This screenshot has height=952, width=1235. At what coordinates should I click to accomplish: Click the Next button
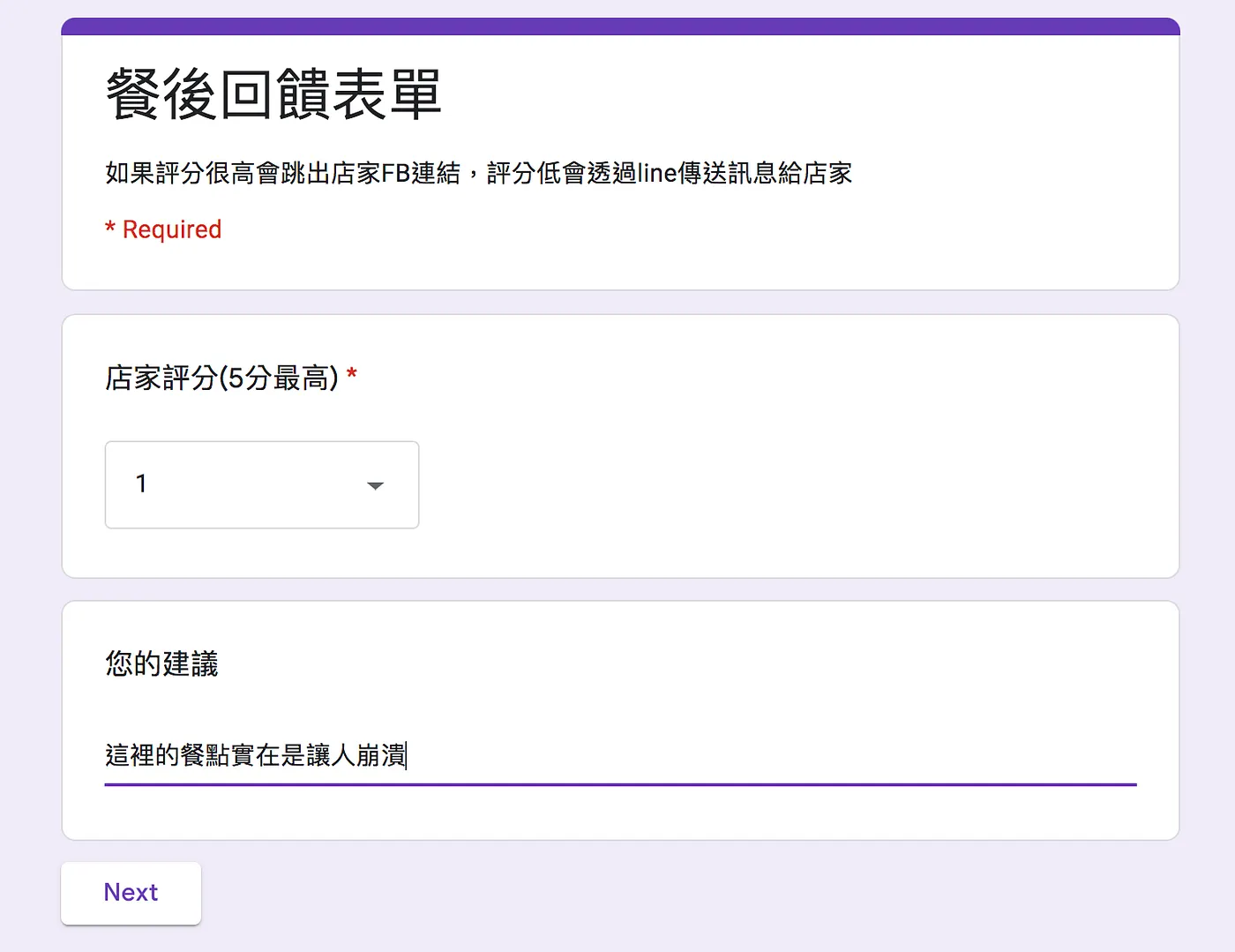(x=131, y=893)
